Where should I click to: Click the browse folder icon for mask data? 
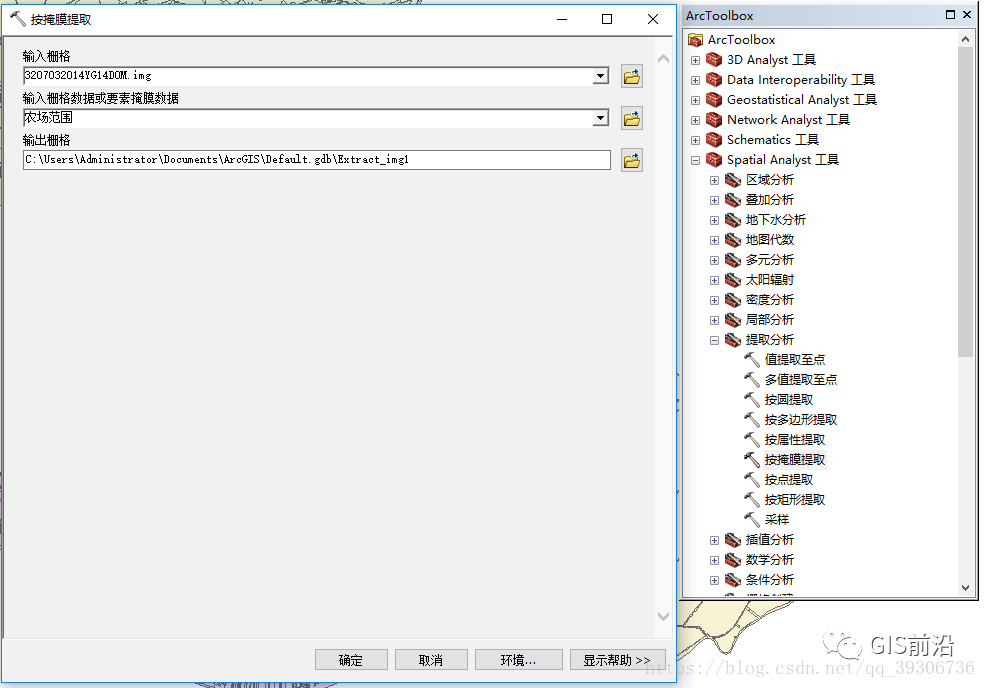tap(631, 118)
